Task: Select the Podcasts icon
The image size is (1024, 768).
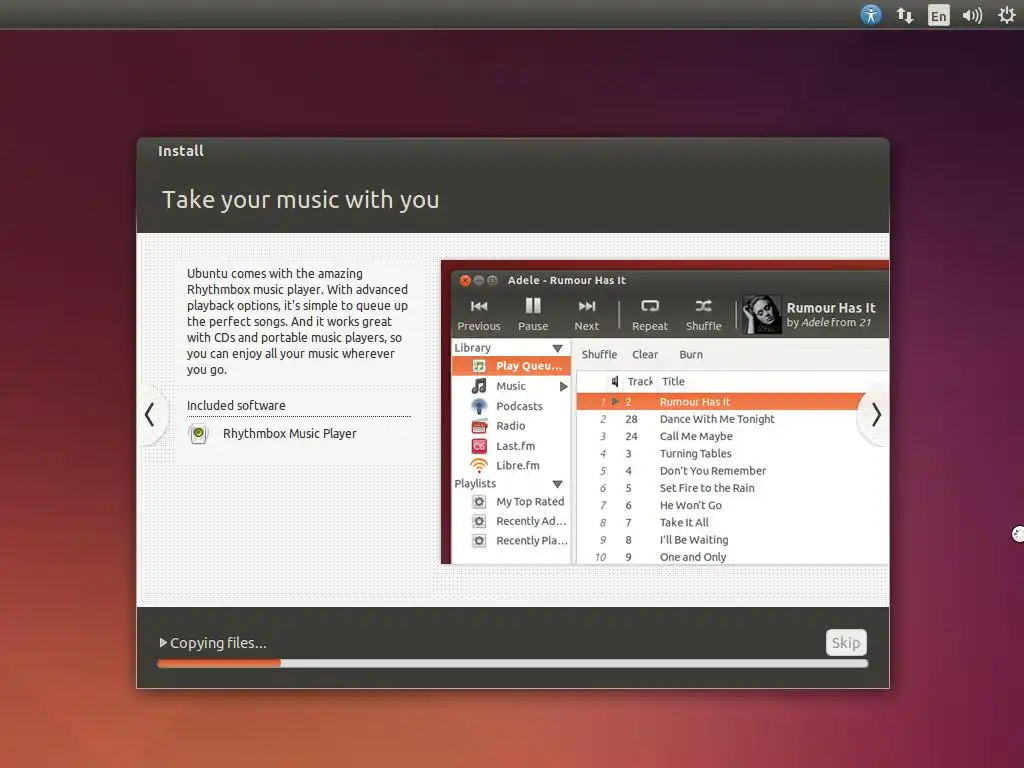Action: [x=479, y=406]
